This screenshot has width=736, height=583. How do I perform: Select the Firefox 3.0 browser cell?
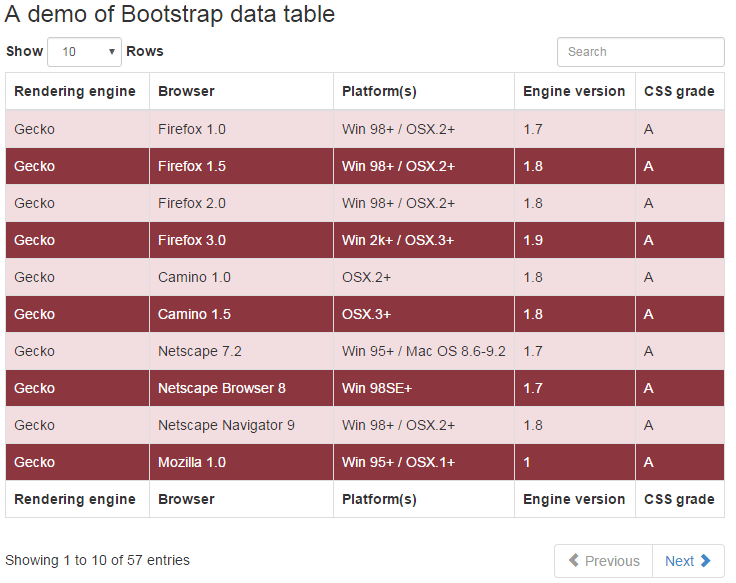[241, 240]
